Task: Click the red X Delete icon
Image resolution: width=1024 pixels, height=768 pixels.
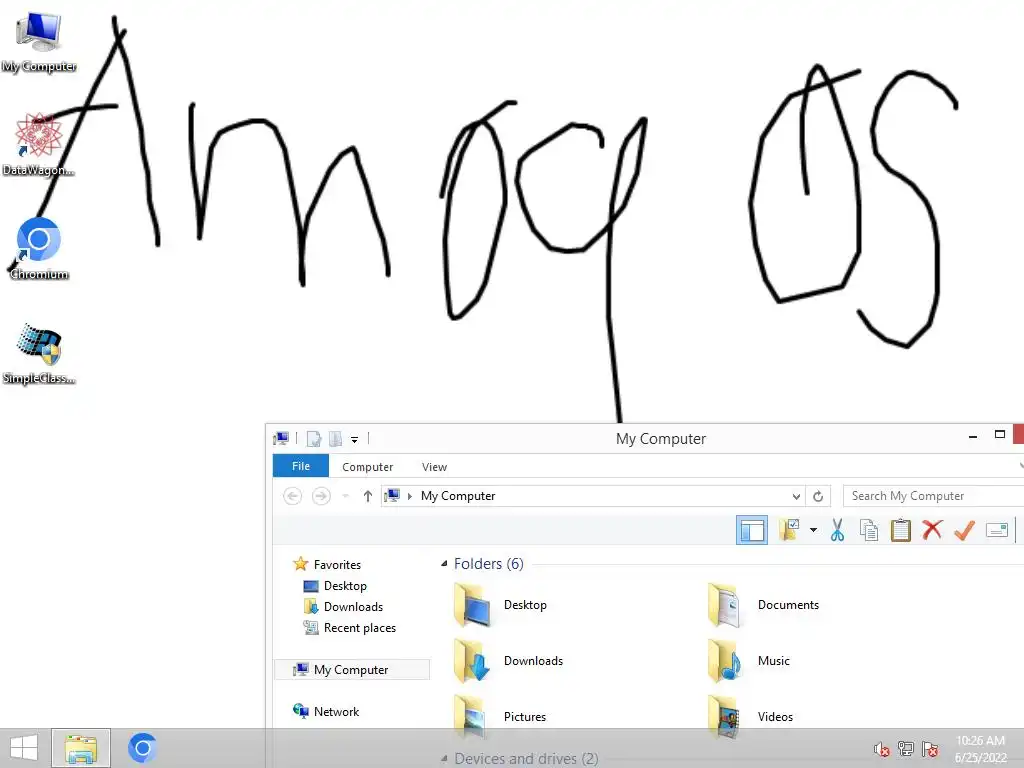Action: [932, 529]
